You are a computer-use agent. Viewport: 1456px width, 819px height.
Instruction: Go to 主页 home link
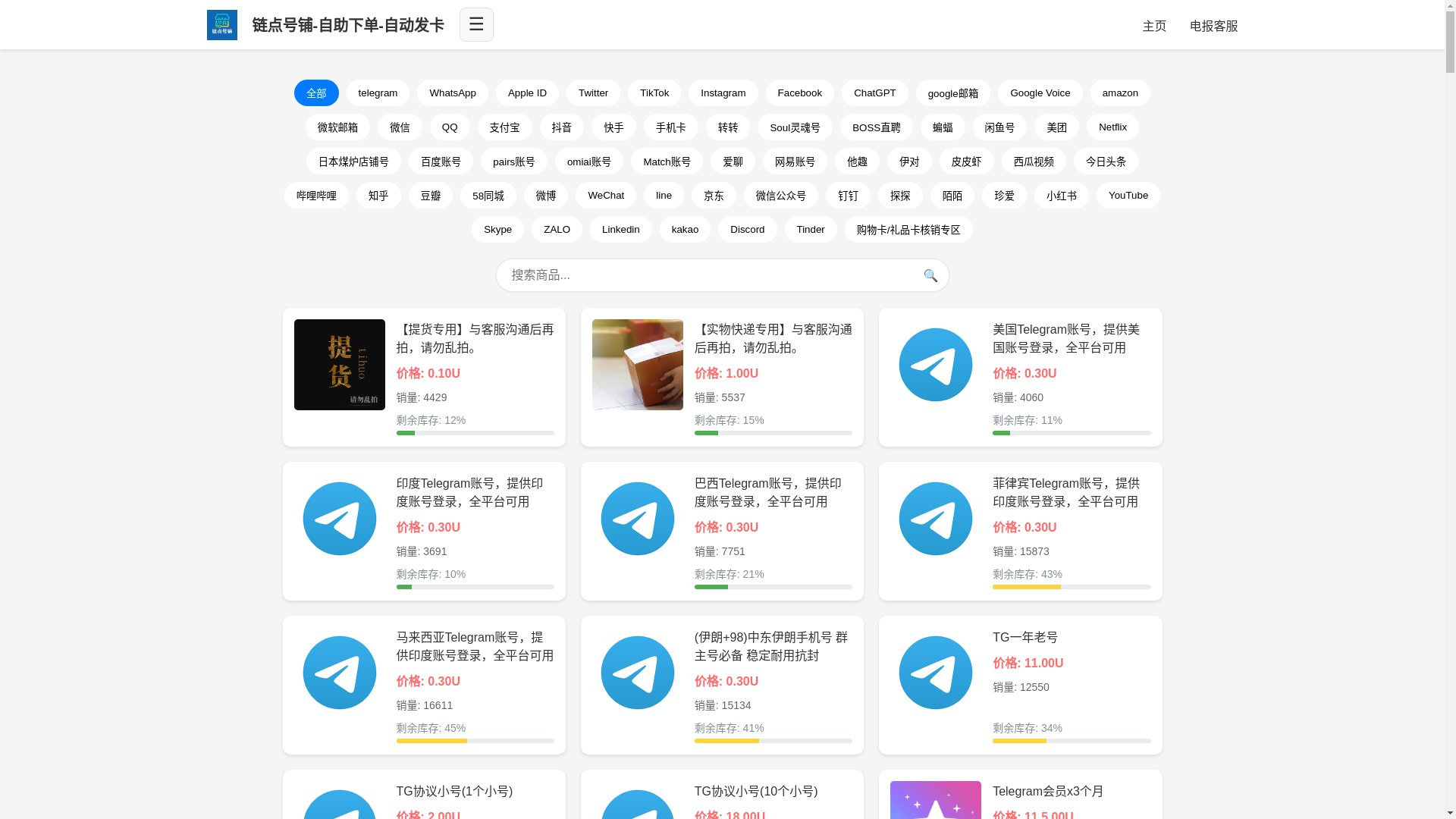1154,26
